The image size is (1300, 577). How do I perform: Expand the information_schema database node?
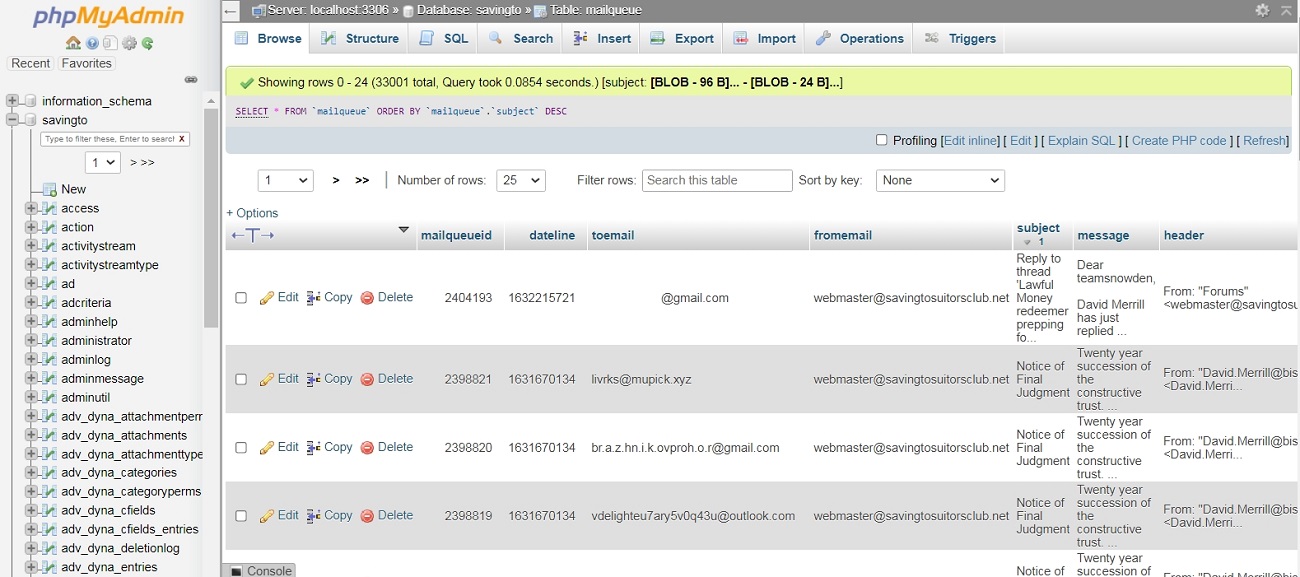click(13, 101)
